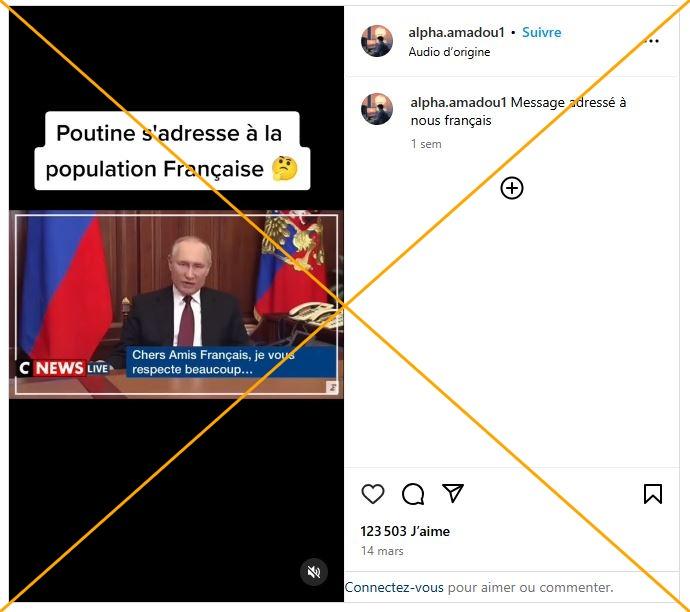Click the CNEWS Live logo in video

pos(64,368)
